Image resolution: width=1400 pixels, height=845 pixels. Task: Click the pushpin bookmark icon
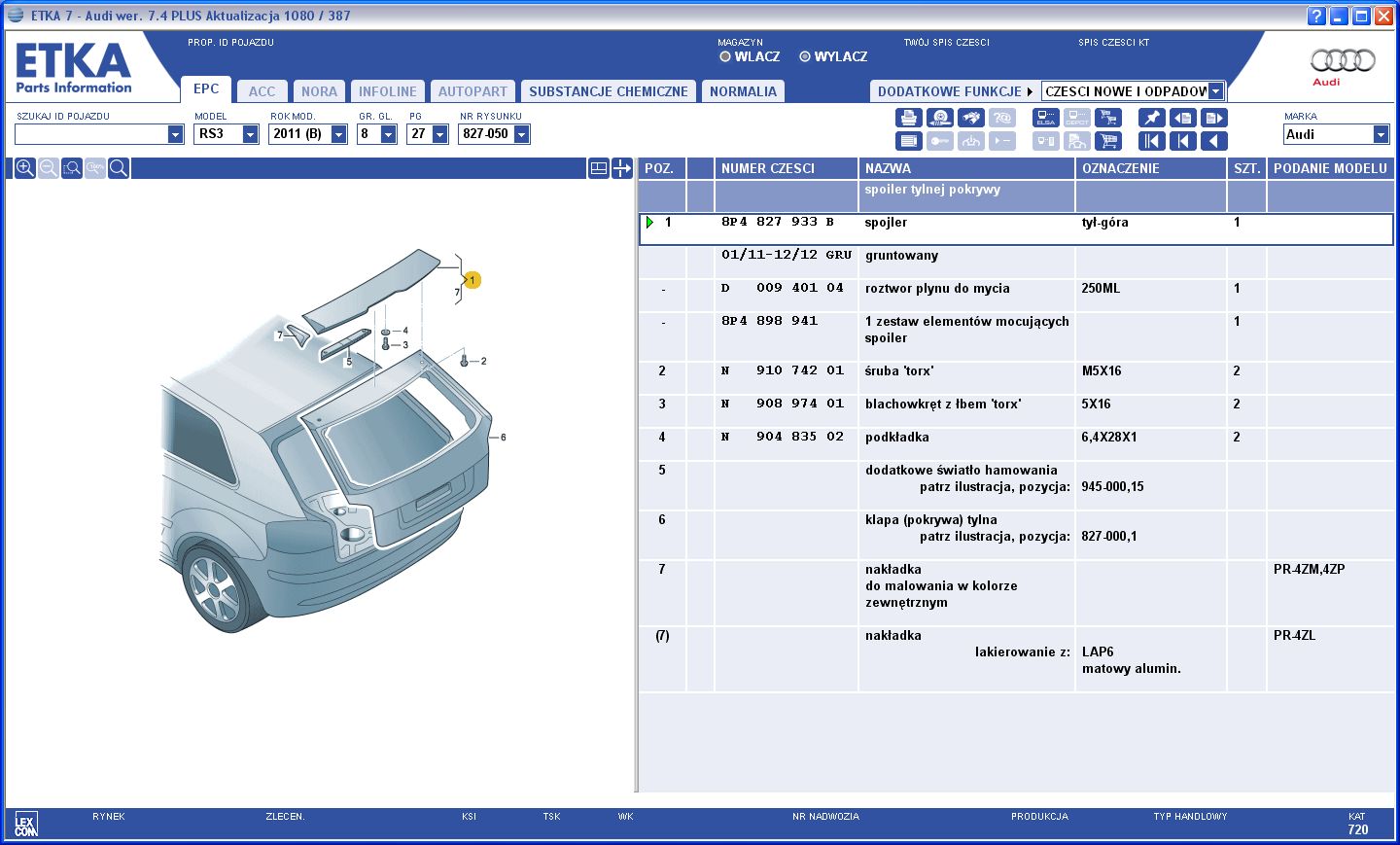coord(1152,118)
